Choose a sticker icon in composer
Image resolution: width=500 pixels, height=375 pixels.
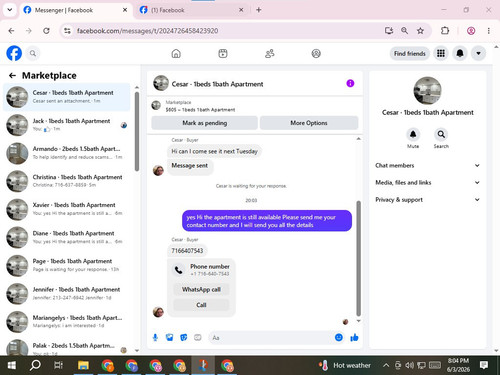[x=184, y=338]
